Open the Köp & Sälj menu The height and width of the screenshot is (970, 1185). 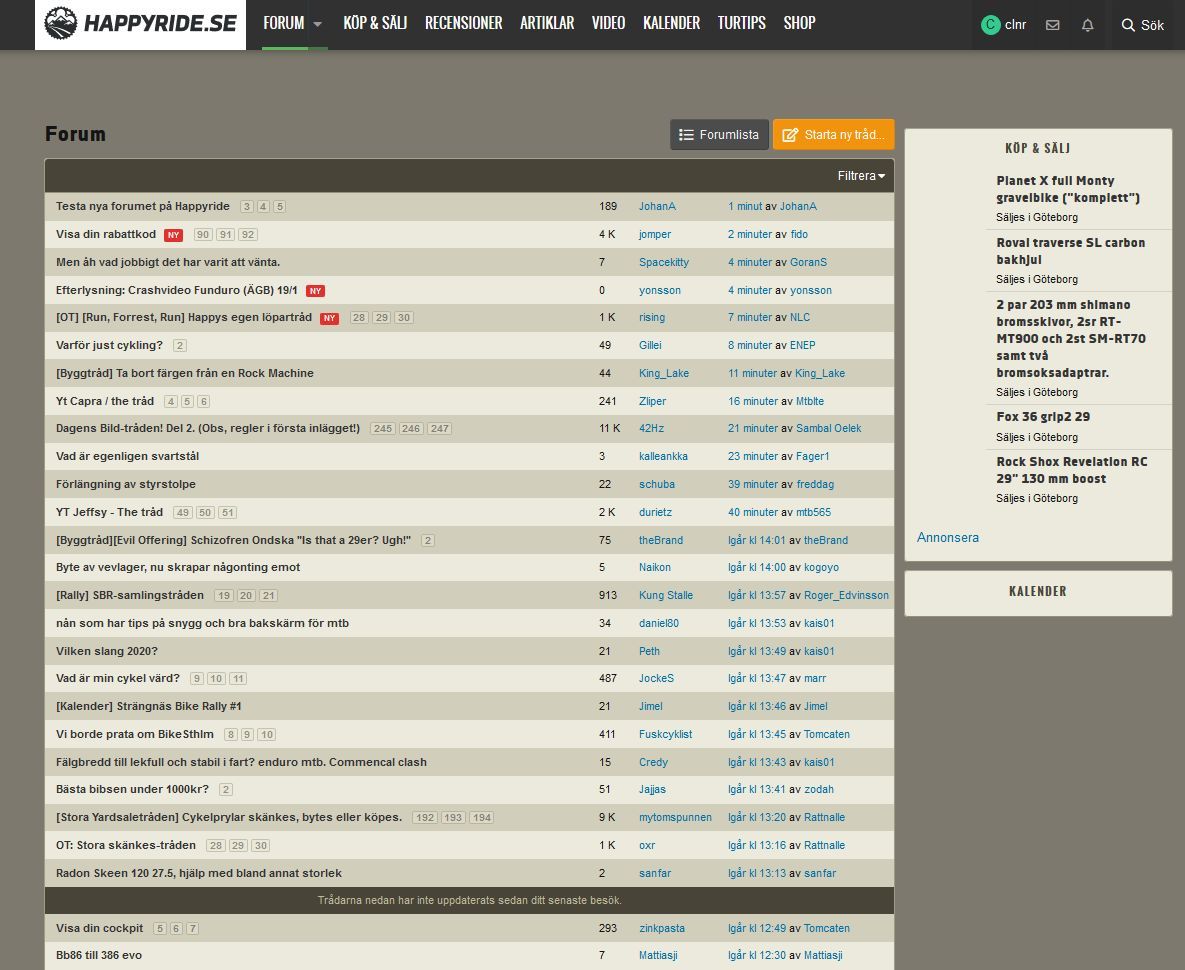coord(375,23)
